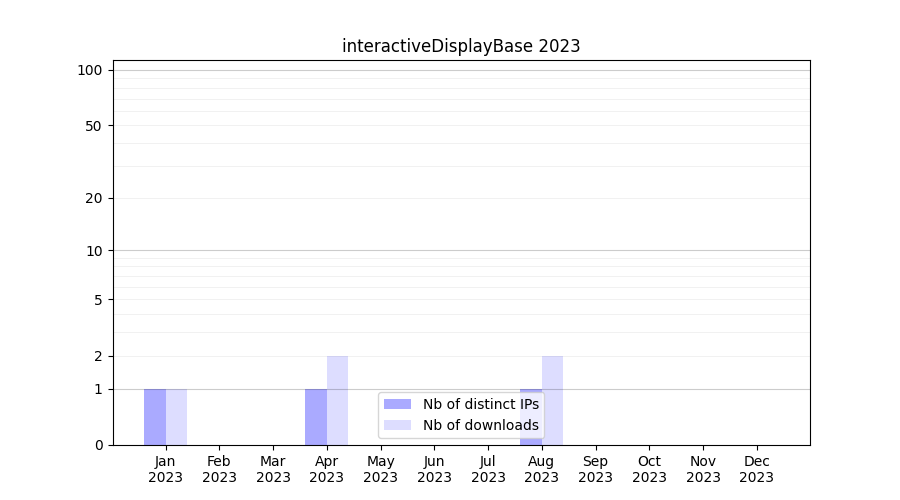Screen dimensions: 900x500
Task: Click the January downloads bar
Action: coord(176,417)
